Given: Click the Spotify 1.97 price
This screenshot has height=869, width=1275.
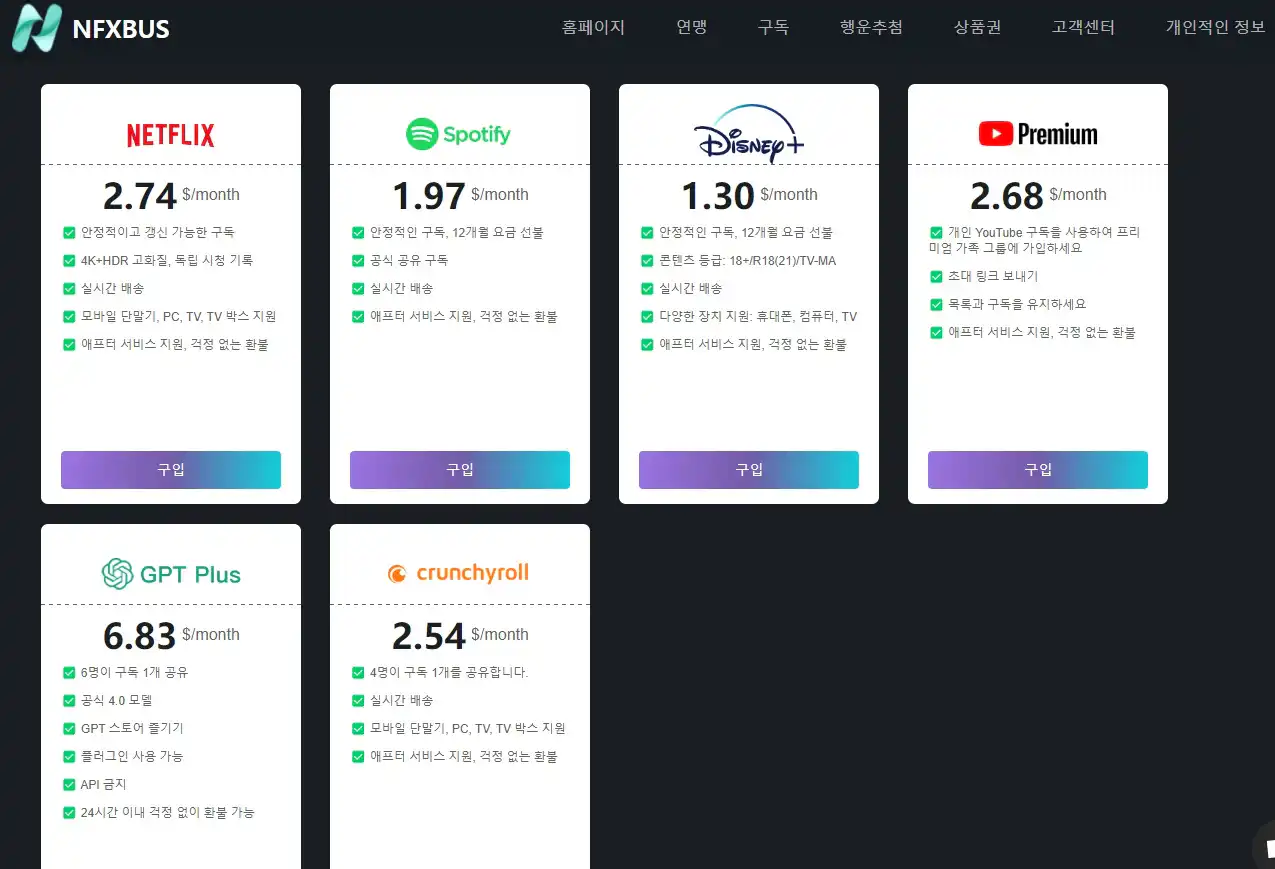Looking at the screenshot, I should 429,196.
